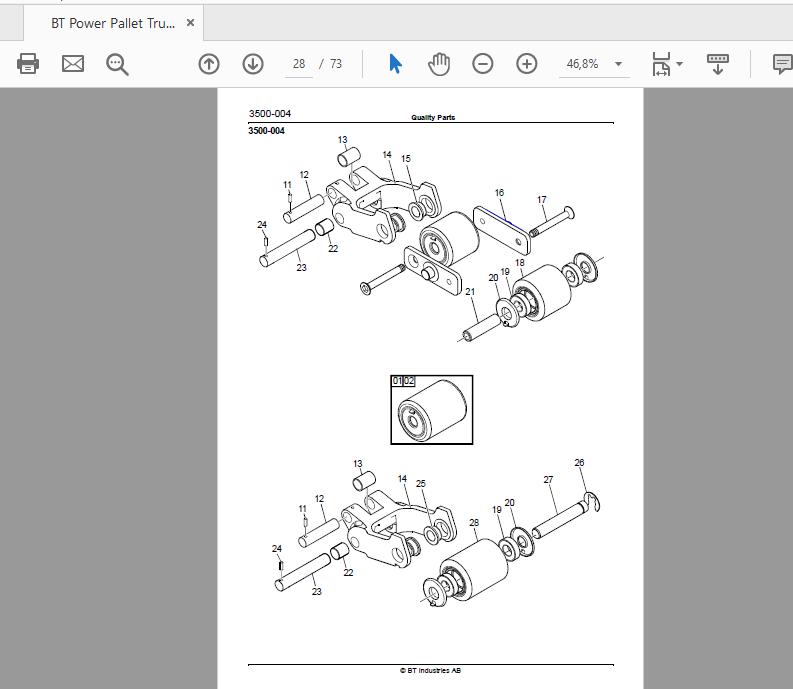Viewport: 793px width, 689px height.
Task: Switch to the Hand pan tool
Action: [x=439, y=64]
